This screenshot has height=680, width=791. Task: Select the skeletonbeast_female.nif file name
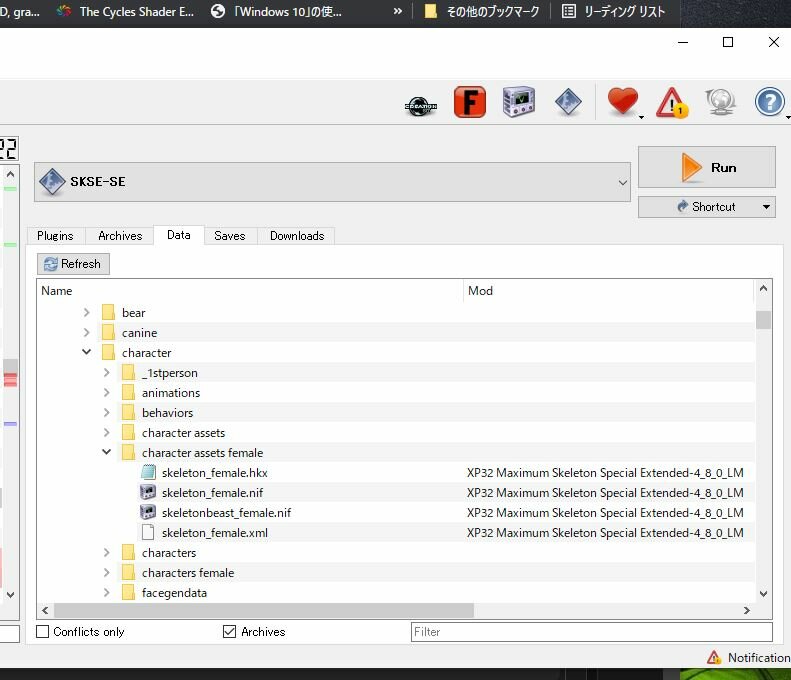tap(227, 513)
